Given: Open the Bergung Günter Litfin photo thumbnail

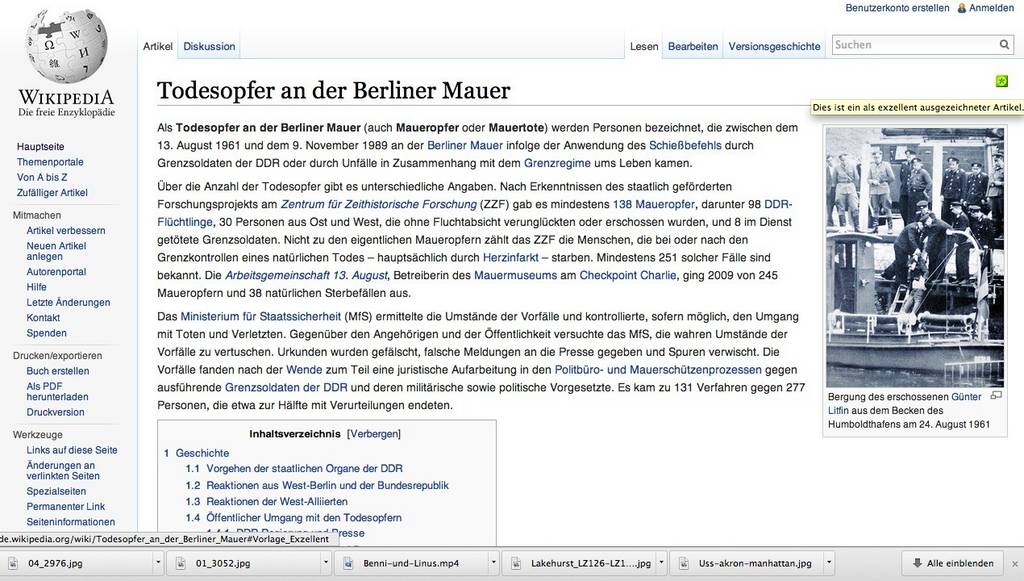Looking at the screenshot, I should (x=914, y=257).
